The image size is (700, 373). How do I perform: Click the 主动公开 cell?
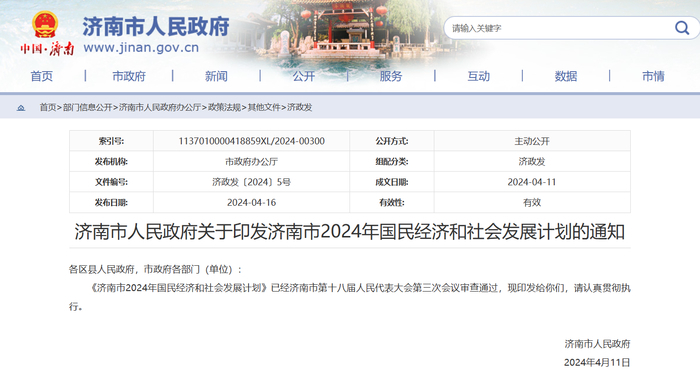(x=532, y=141)
